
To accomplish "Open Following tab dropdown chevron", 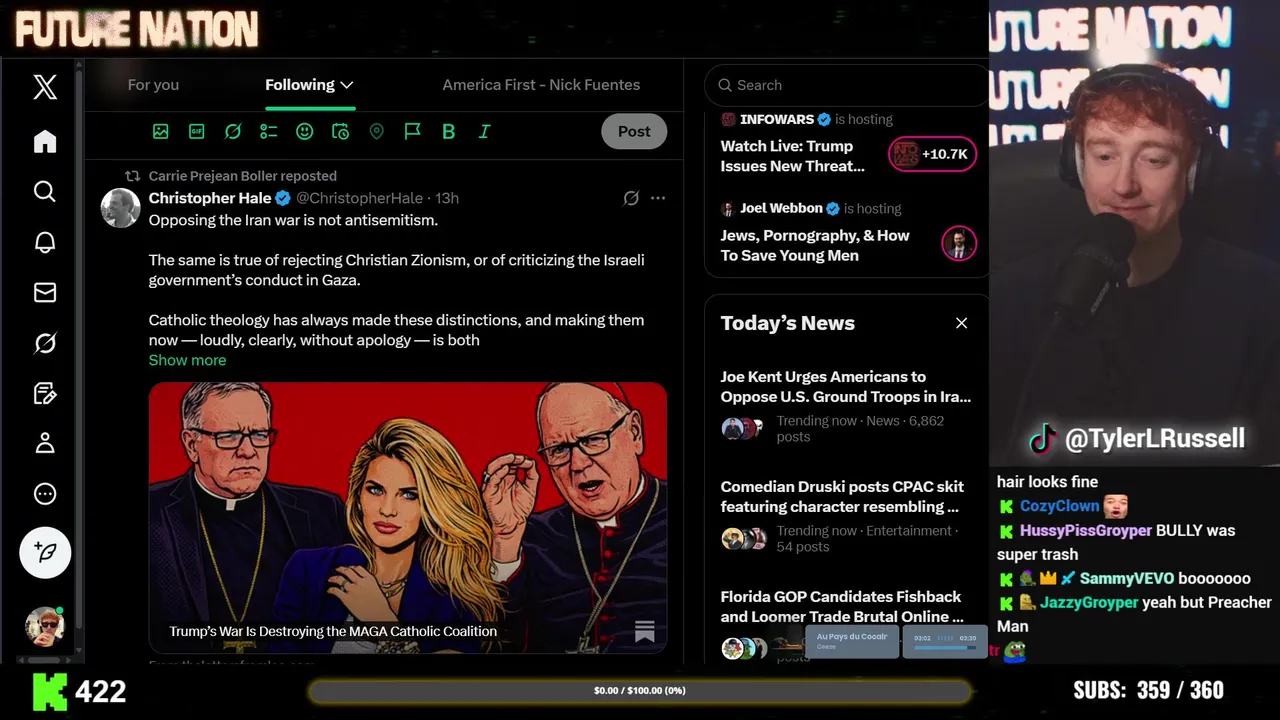I will pyautogui.click(x=347, y=85).
